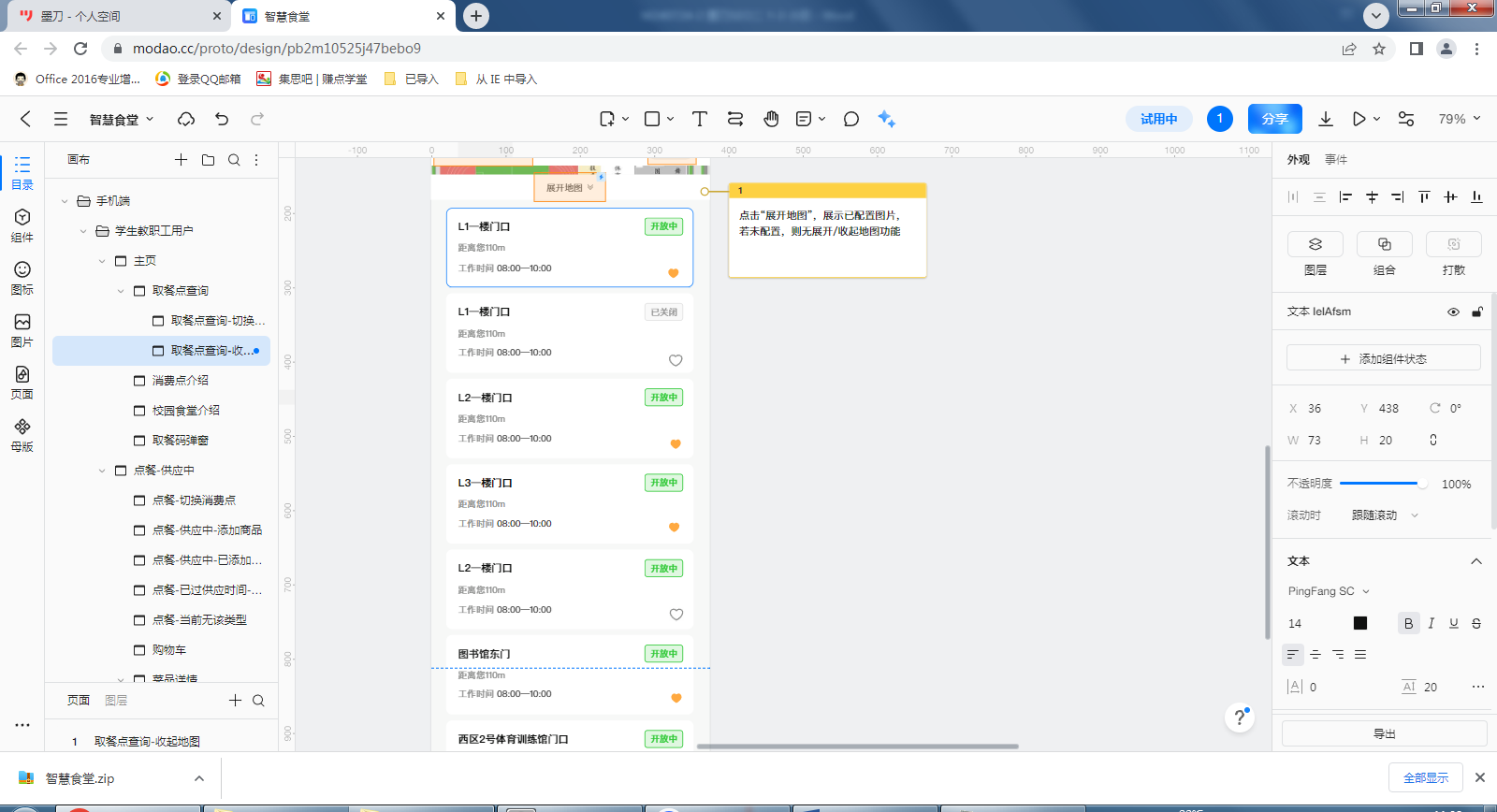Screen dimensions: 1497x812
Task: Open the AI sparkle assistant
Action: tap(886, 119)
